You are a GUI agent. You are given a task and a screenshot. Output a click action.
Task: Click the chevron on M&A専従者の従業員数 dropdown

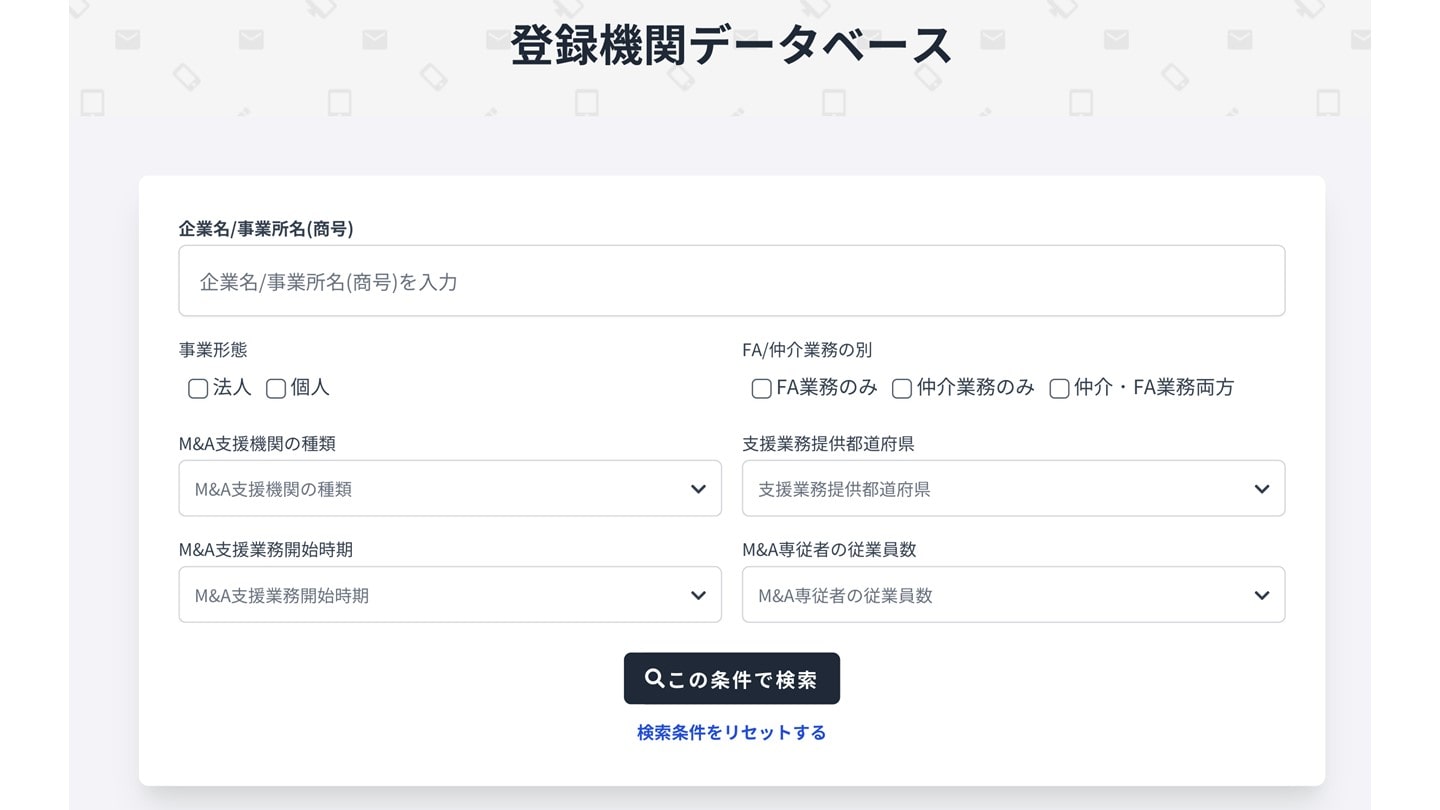(x=1261, y=594)
